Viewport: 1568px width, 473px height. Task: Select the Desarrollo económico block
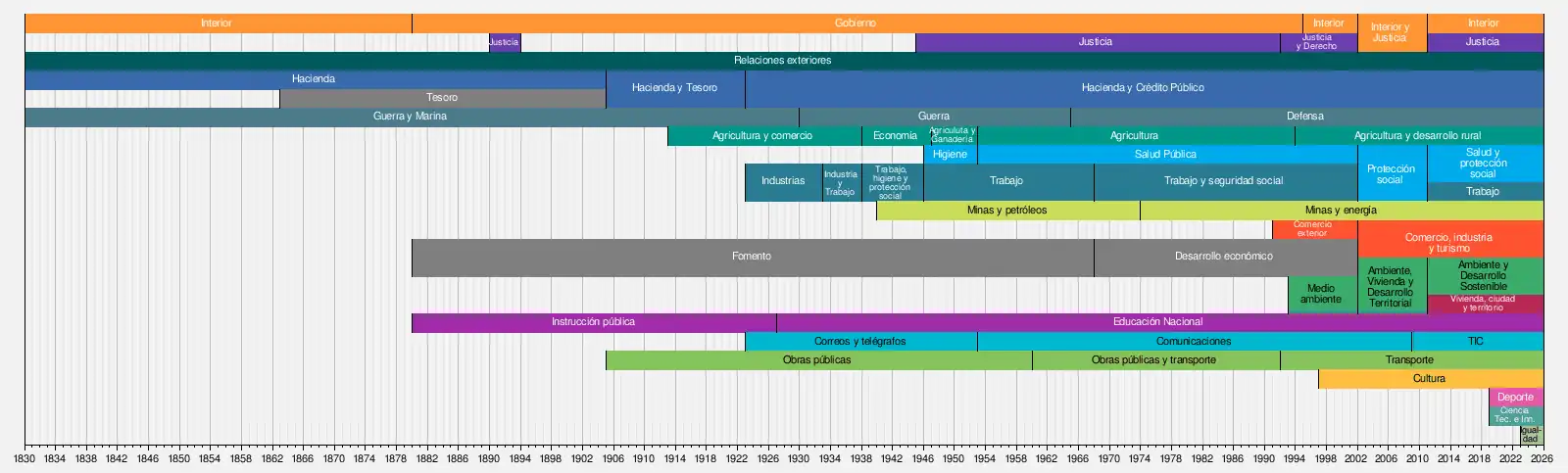pos(1224,257)
